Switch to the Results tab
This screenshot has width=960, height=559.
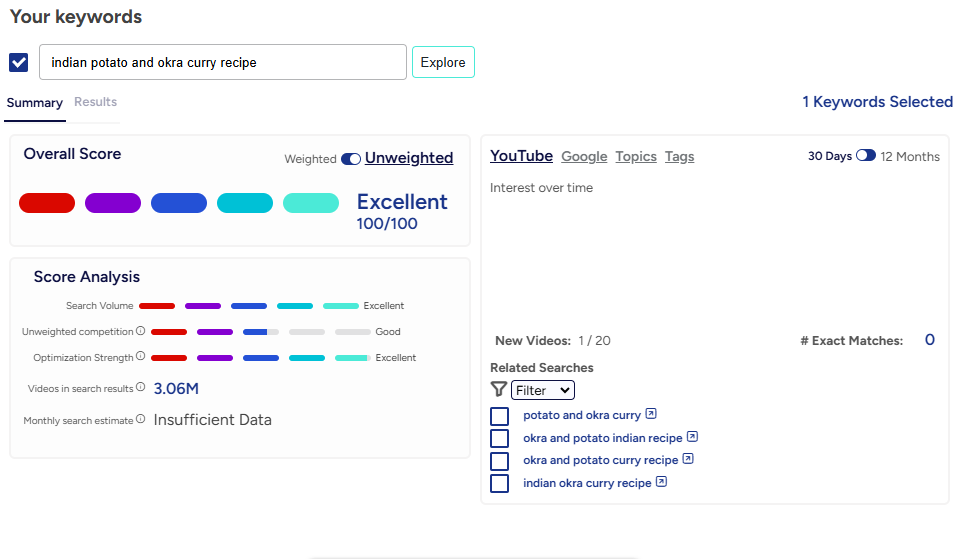tap(95, 102)
